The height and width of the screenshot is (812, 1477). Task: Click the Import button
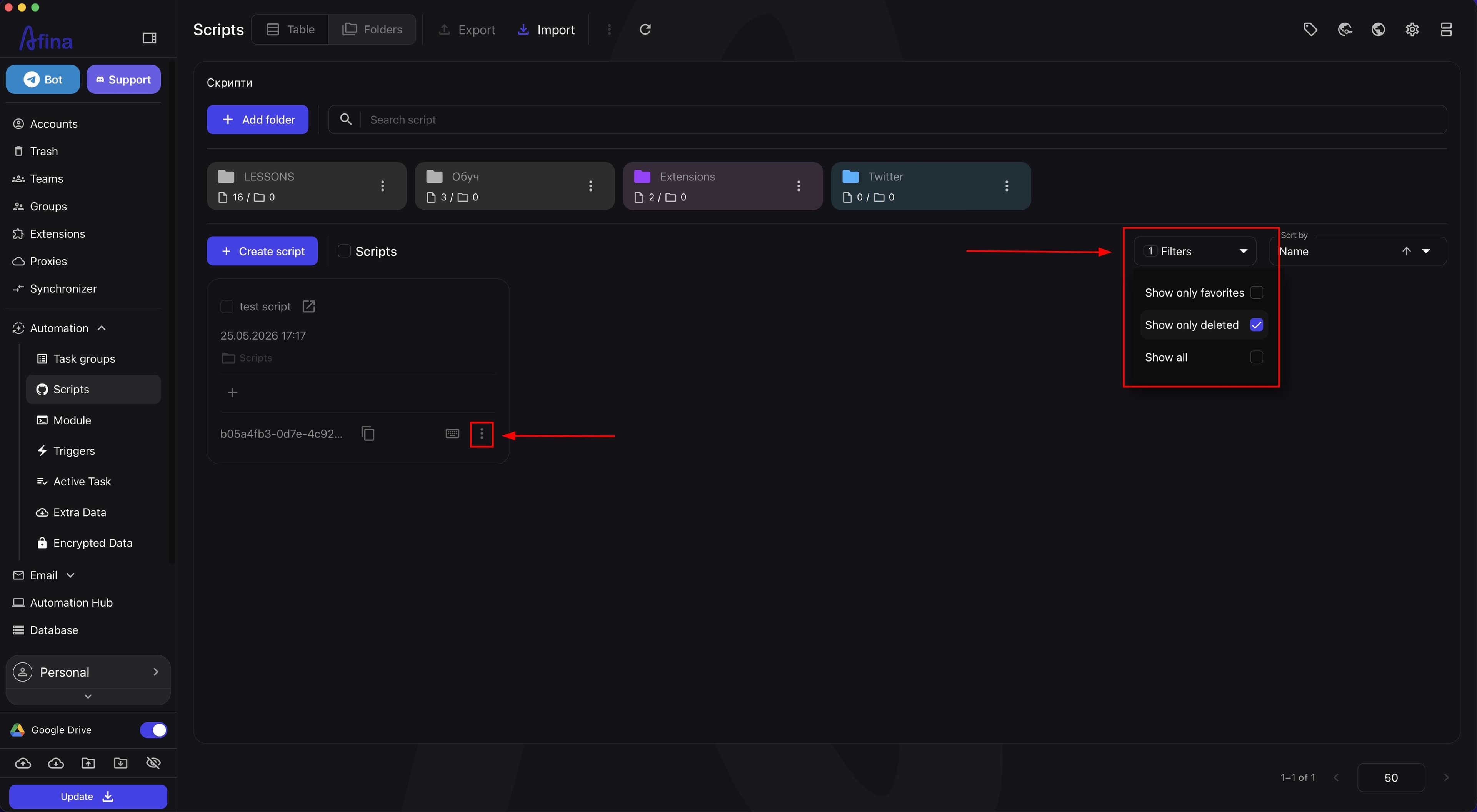(547, 29)
